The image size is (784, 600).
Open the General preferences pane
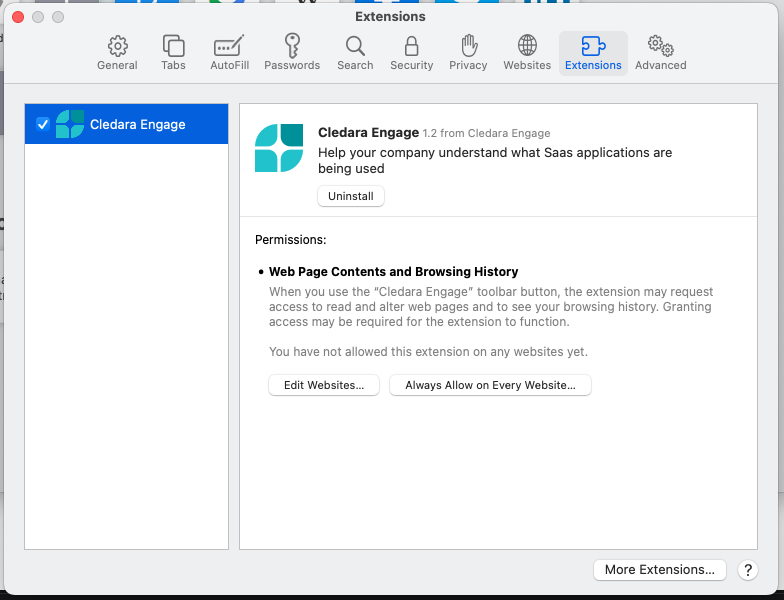click(x=117, y=53)
